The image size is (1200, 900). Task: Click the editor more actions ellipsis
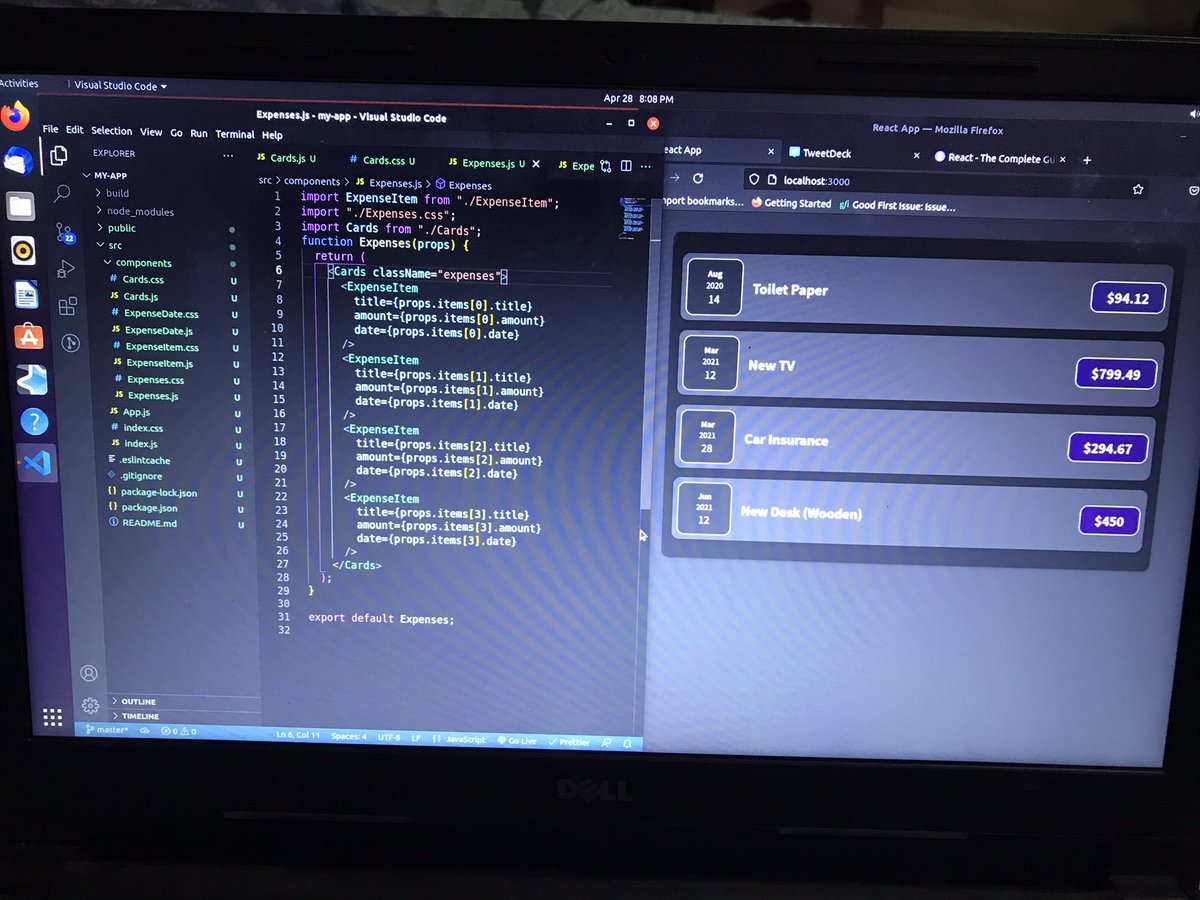645,166
